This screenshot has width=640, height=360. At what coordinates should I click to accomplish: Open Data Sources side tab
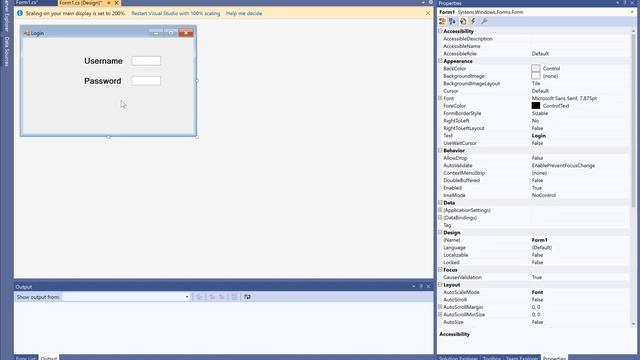[x=6, y=51]
